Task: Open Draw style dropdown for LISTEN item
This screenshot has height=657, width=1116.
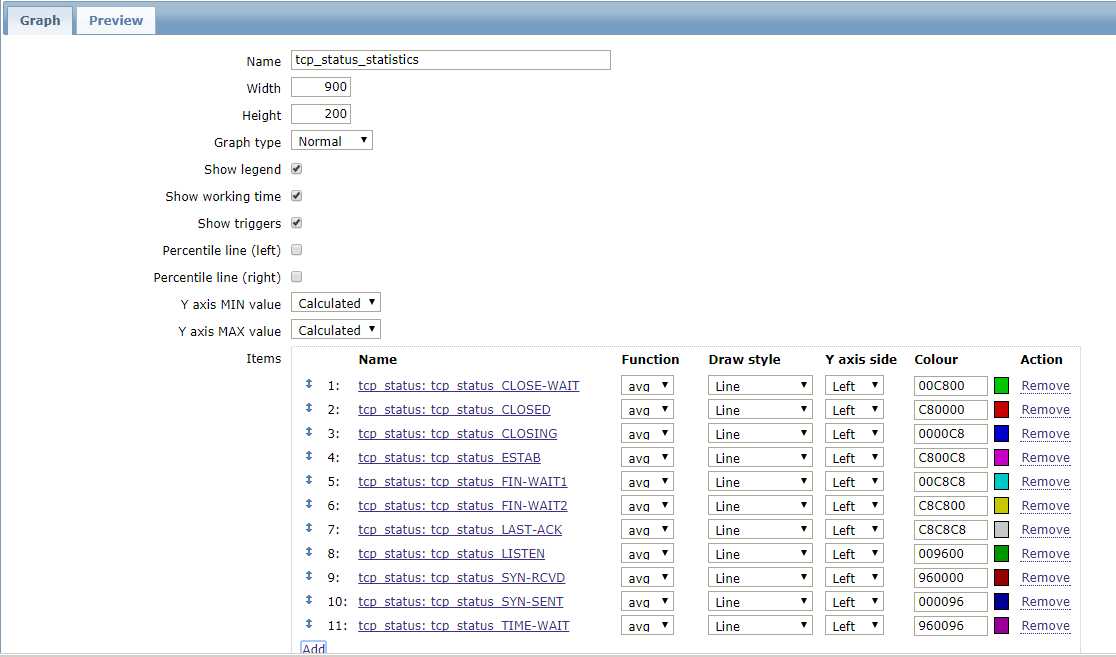Action: click(x=760, y=554)
